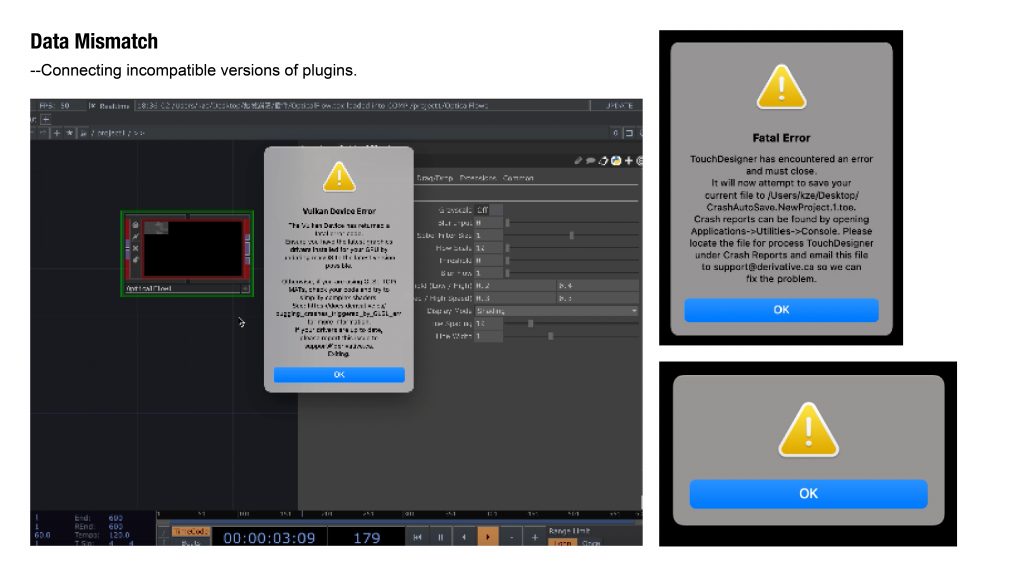Click the bookmark star icon in path bar
Viewport: 1024px width, 576px height.
[69, 133]
